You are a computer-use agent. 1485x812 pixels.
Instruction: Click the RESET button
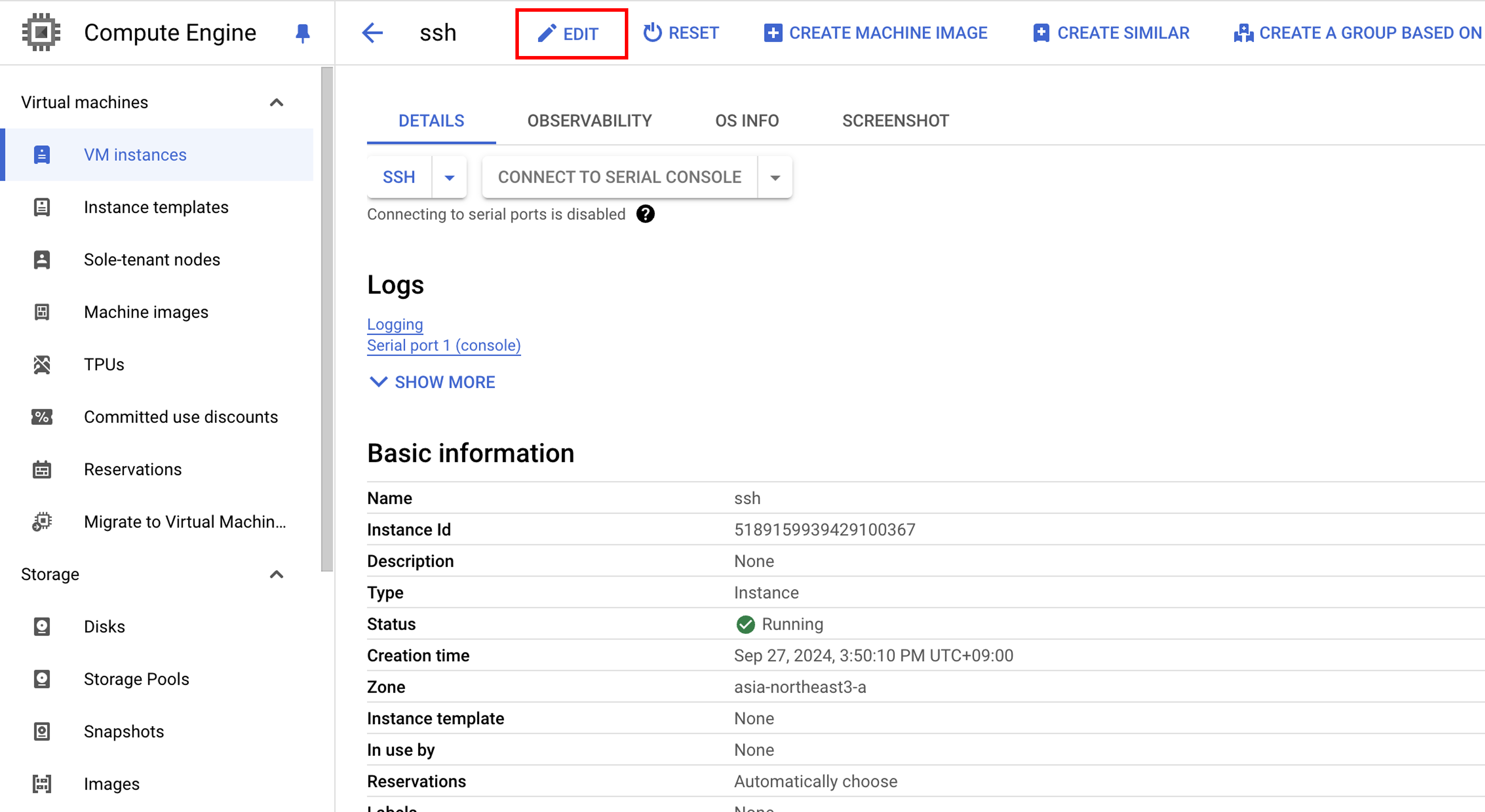click(x=681, y=33)
